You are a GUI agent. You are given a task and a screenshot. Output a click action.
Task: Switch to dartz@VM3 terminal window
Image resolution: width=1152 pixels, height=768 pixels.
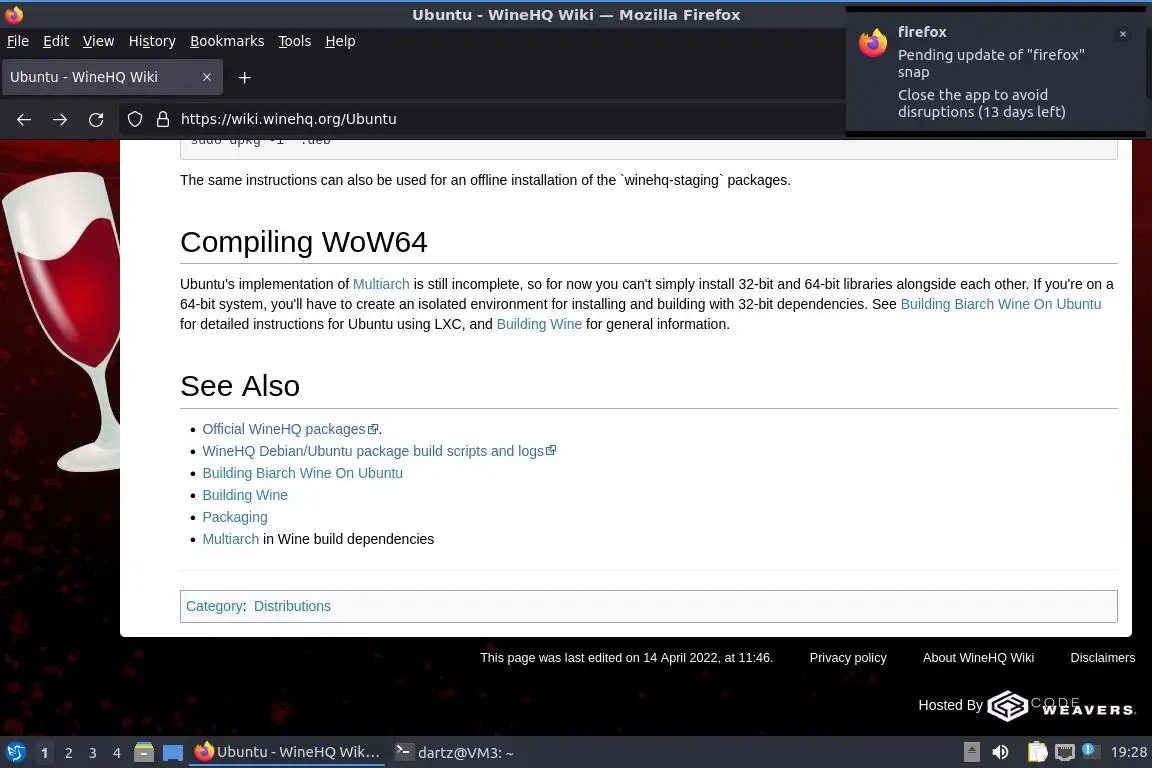(x=456, y=752)
